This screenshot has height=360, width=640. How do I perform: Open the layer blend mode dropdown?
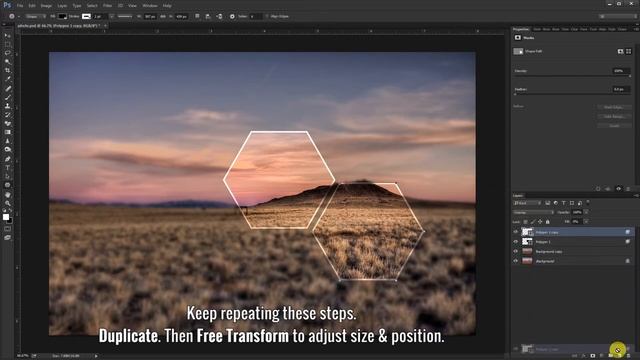(533, 212)
